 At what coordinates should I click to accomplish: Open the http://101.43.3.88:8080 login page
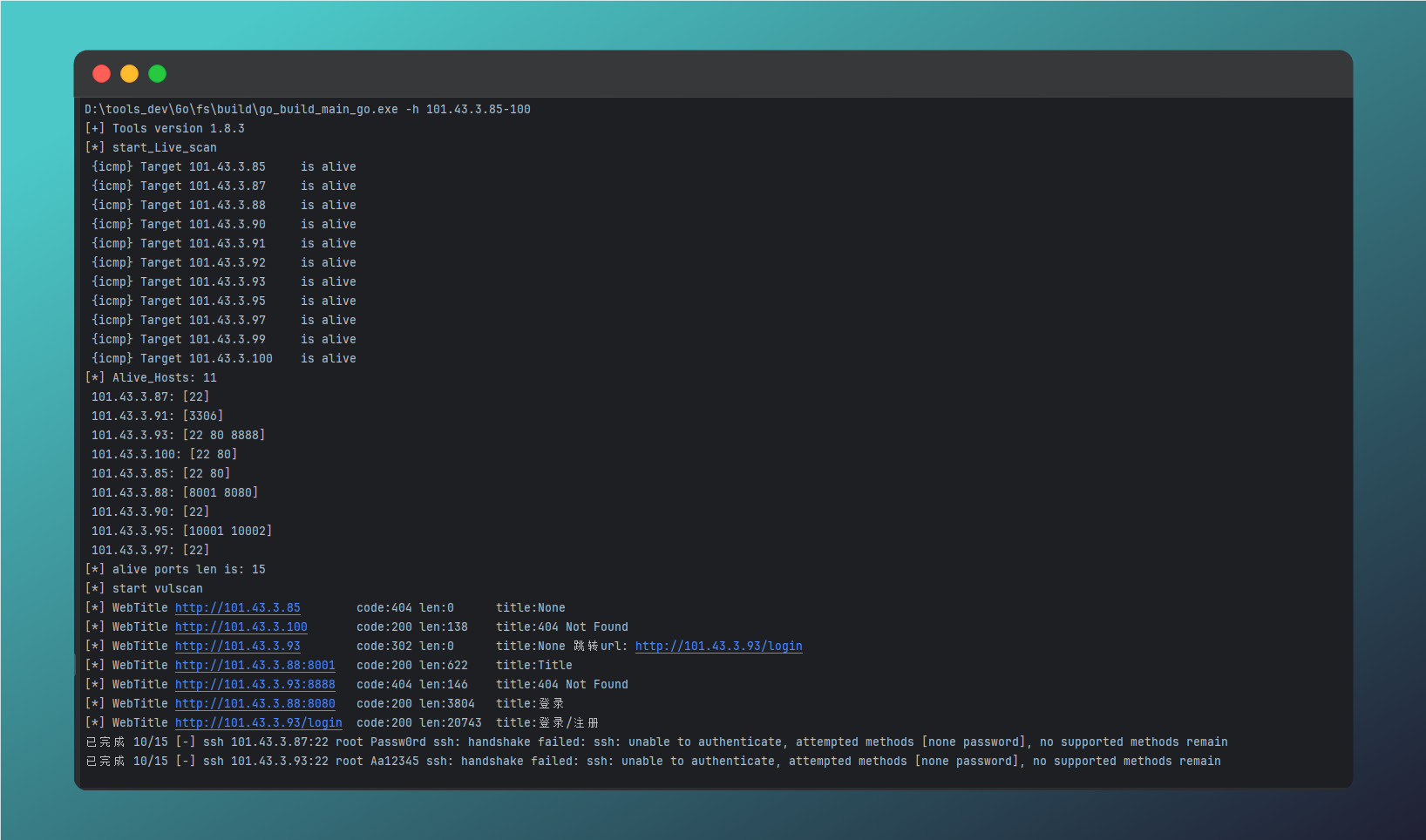(254, 703)
